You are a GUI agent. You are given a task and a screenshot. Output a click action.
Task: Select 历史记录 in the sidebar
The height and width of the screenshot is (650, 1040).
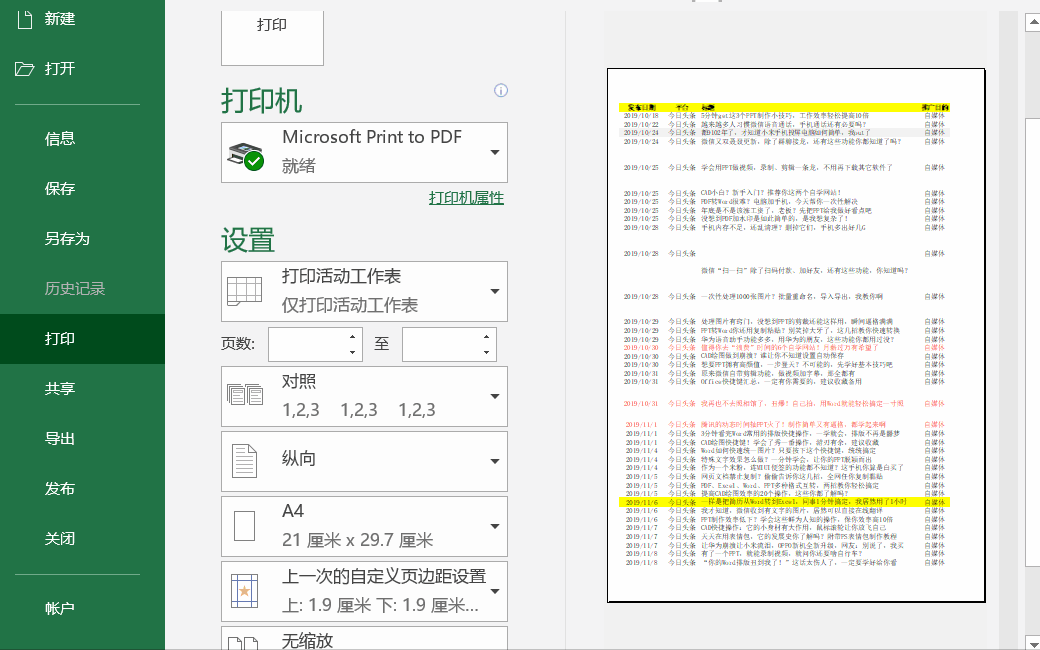pyautogui.click(x=82, y=289)
